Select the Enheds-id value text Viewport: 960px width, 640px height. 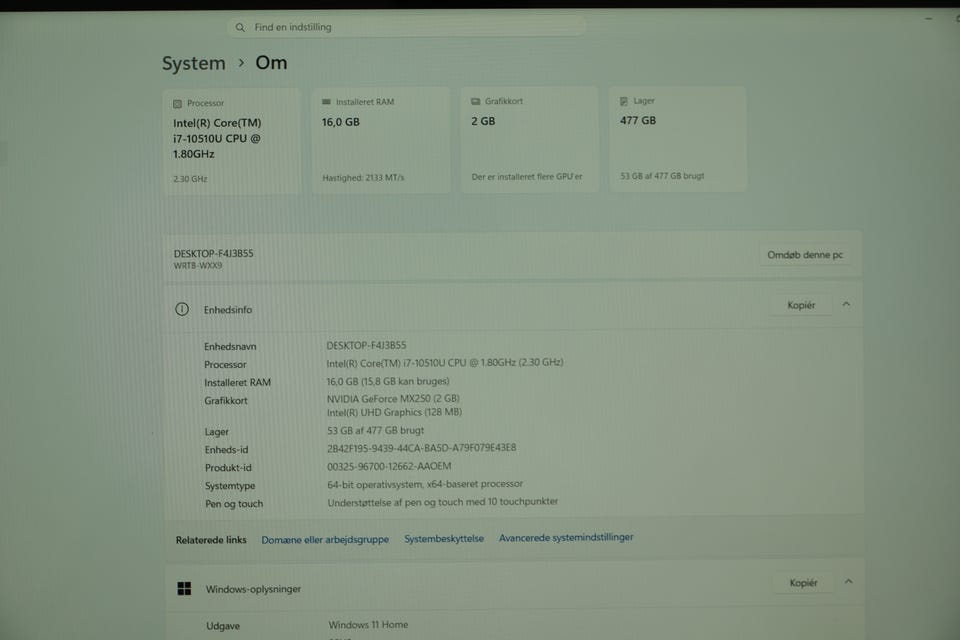coord(421,448)
